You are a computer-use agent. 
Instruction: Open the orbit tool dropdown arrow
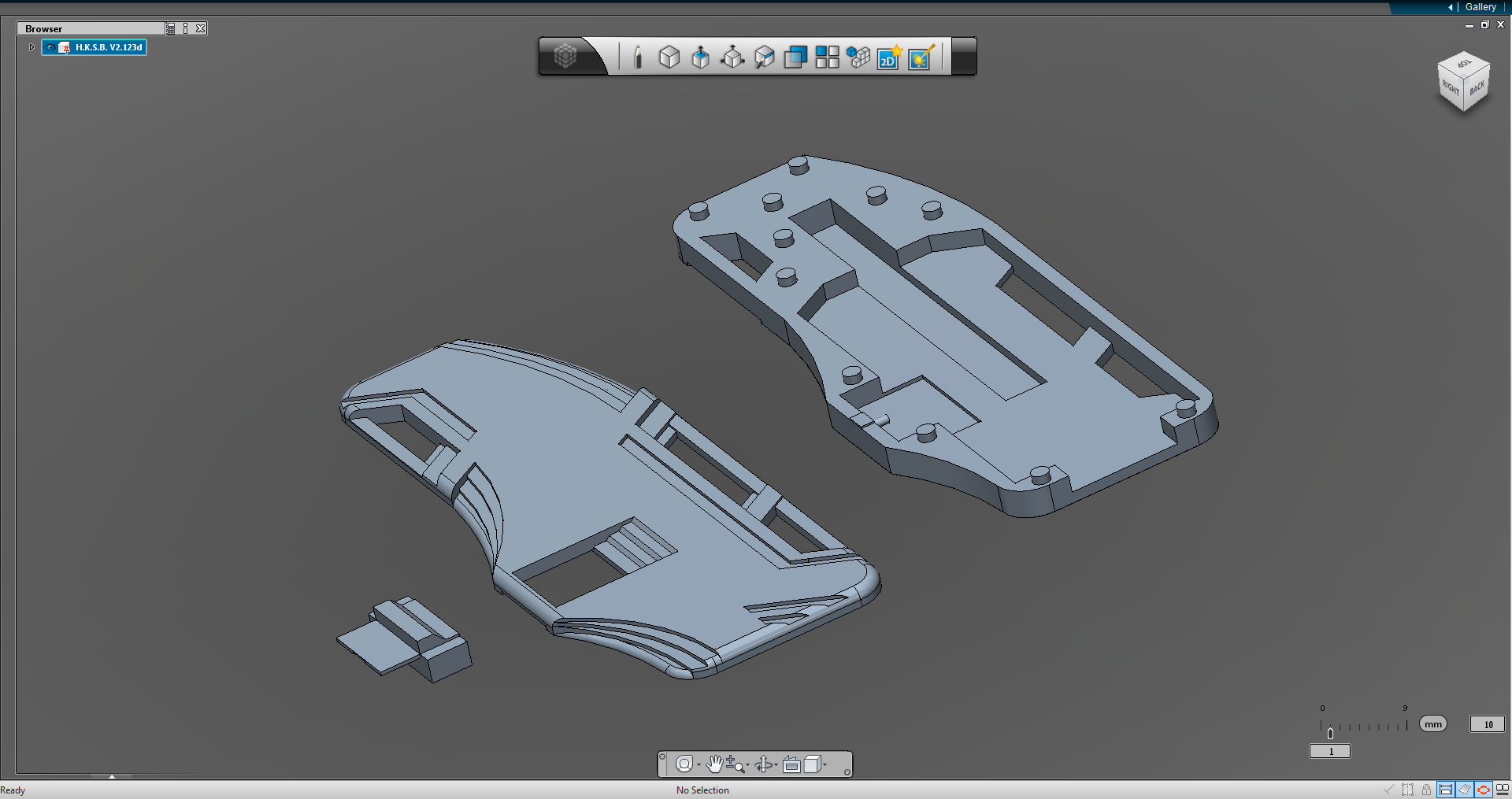tap(776, 765)
